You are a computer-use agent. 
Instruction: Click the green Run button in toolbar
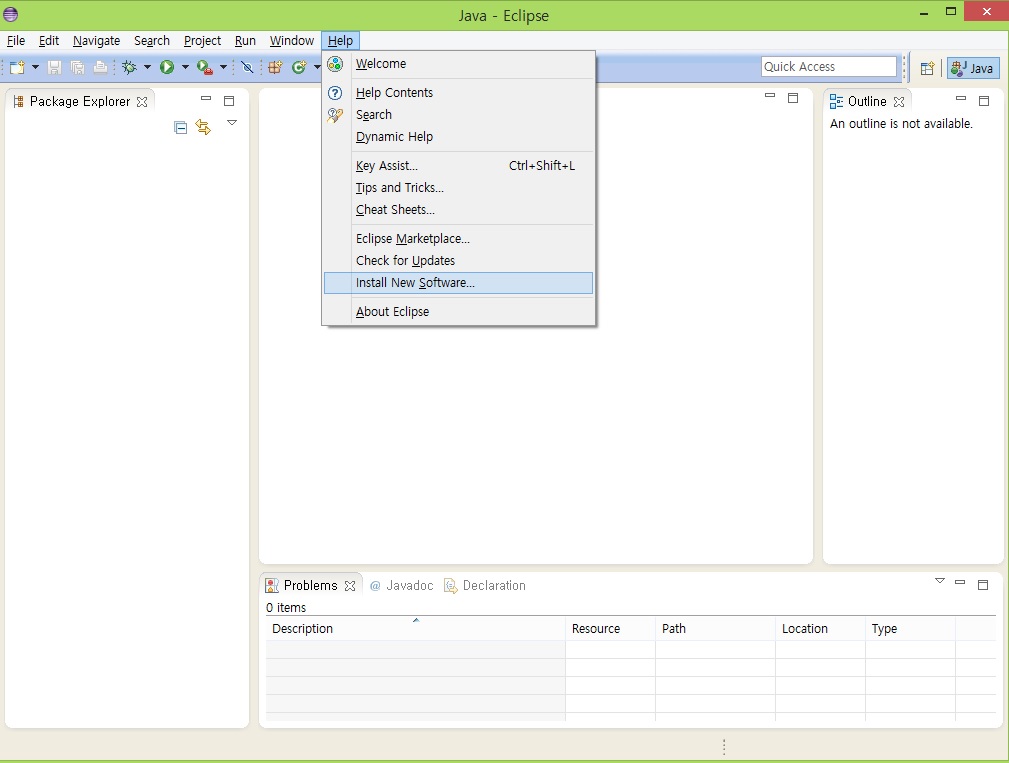point(167,67)
